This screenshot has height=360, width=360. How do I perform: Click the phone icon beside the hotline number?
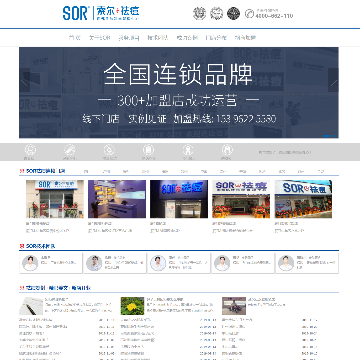pos(249,14)
